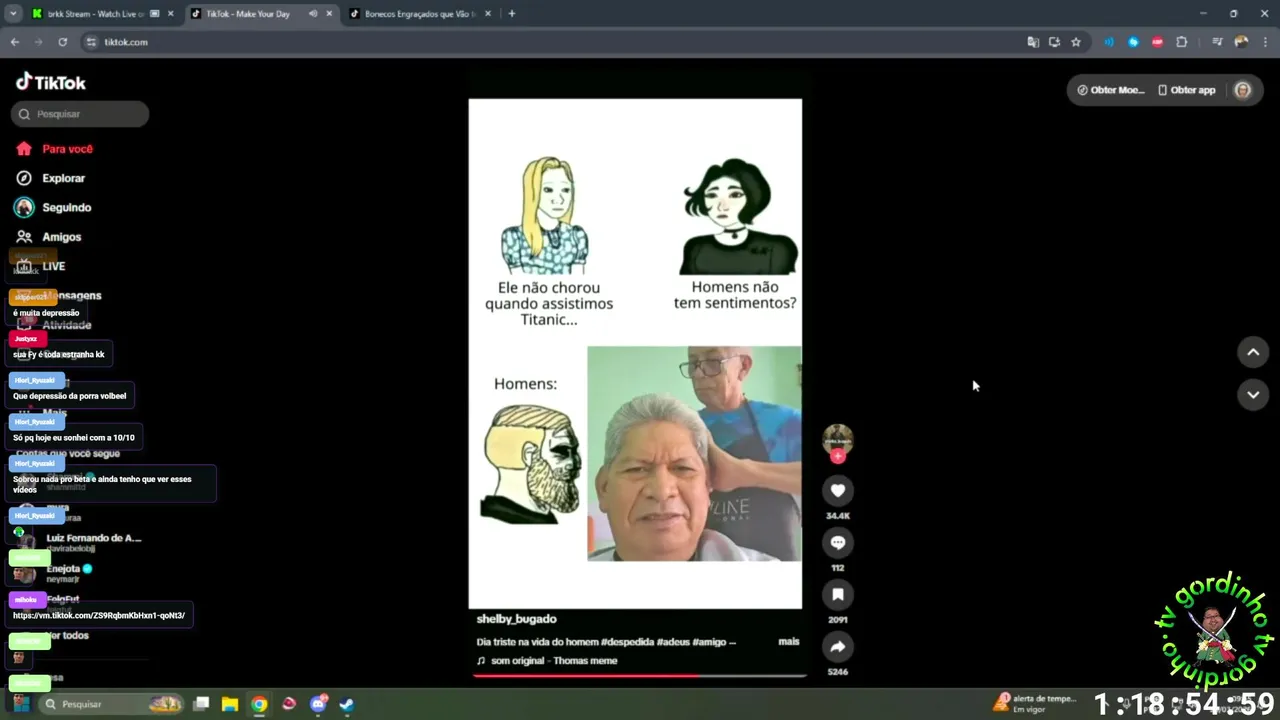Open the shelby_bugado username link
1280x720 pixels.
coord(516,619)
